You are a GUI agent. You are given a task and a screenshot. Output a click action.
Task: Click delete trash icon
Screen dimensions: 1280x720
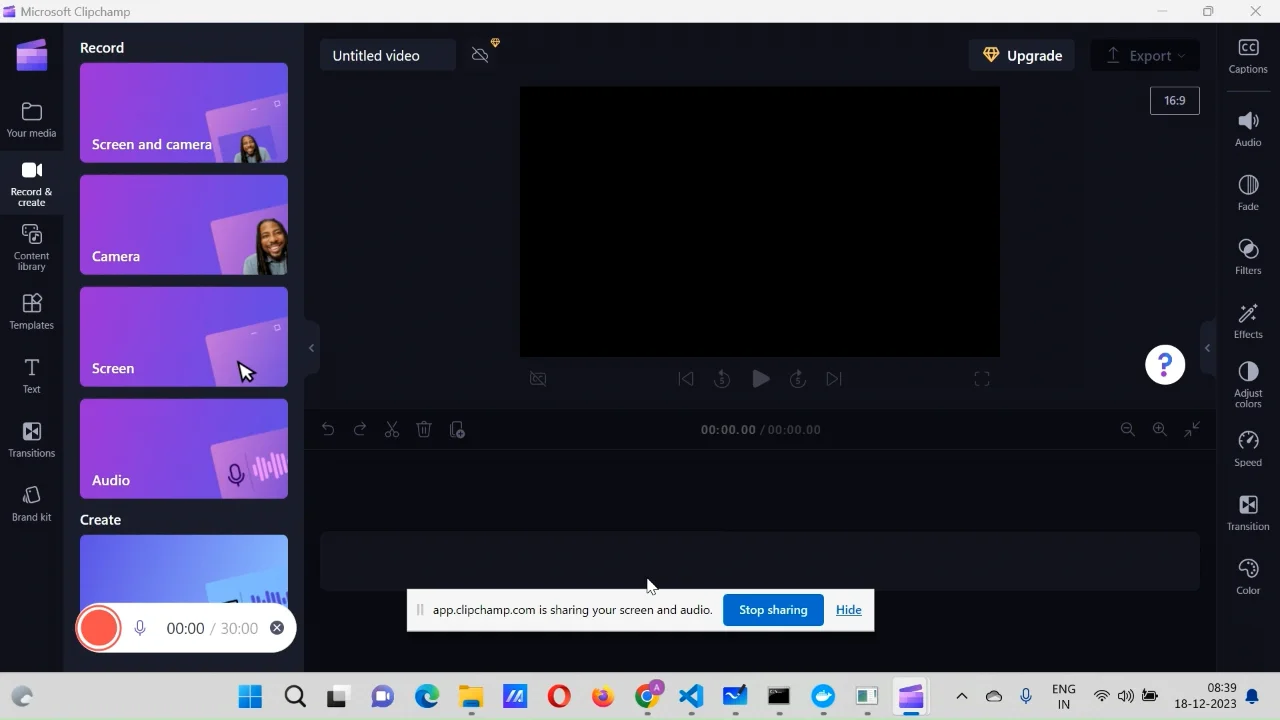pyautogui.click(x=424, y=429)
